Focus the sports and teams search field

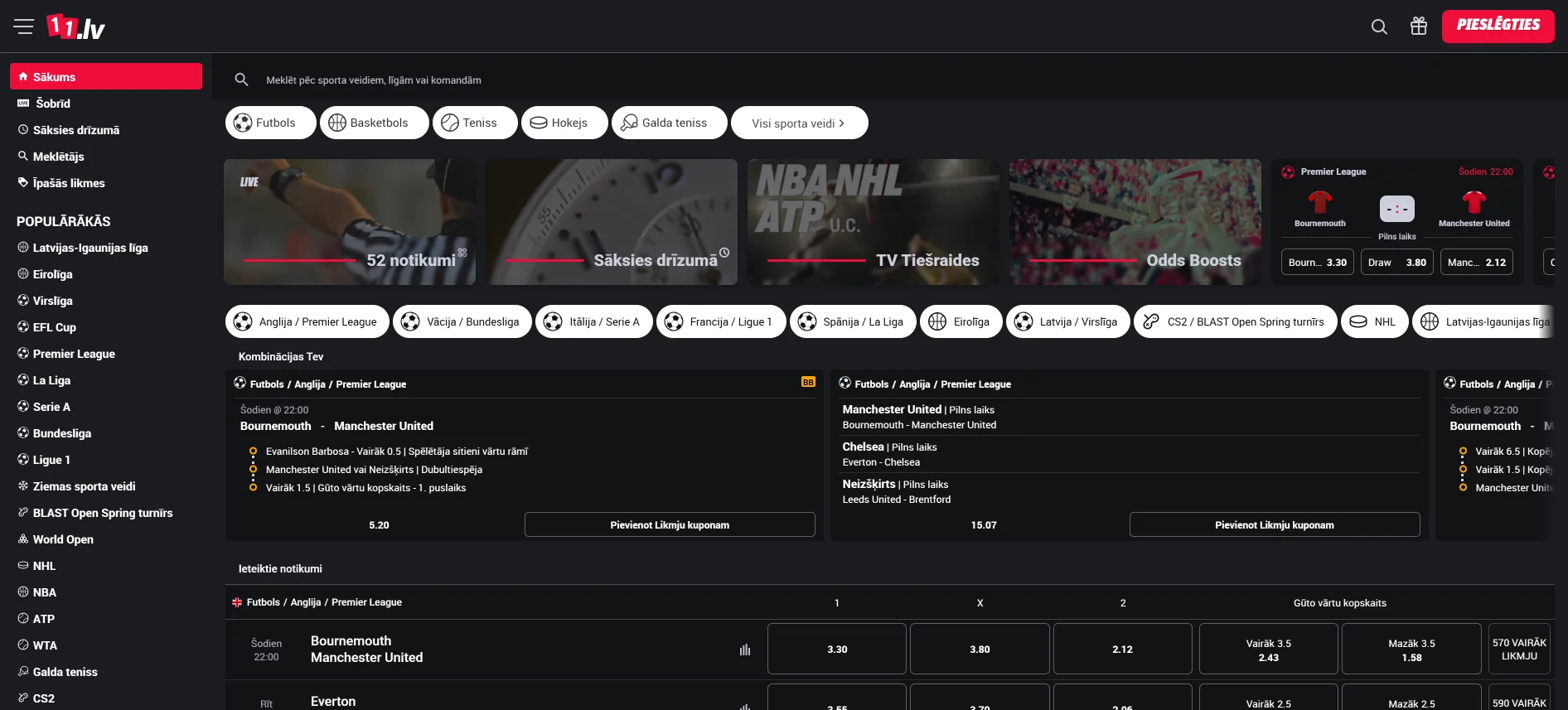pyautogui.click(x=580, y=80)
